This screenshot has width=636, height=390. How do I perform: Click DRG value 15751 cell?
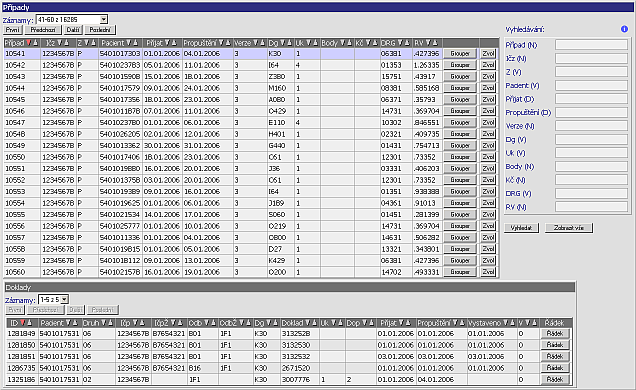[x=396, y=77]
